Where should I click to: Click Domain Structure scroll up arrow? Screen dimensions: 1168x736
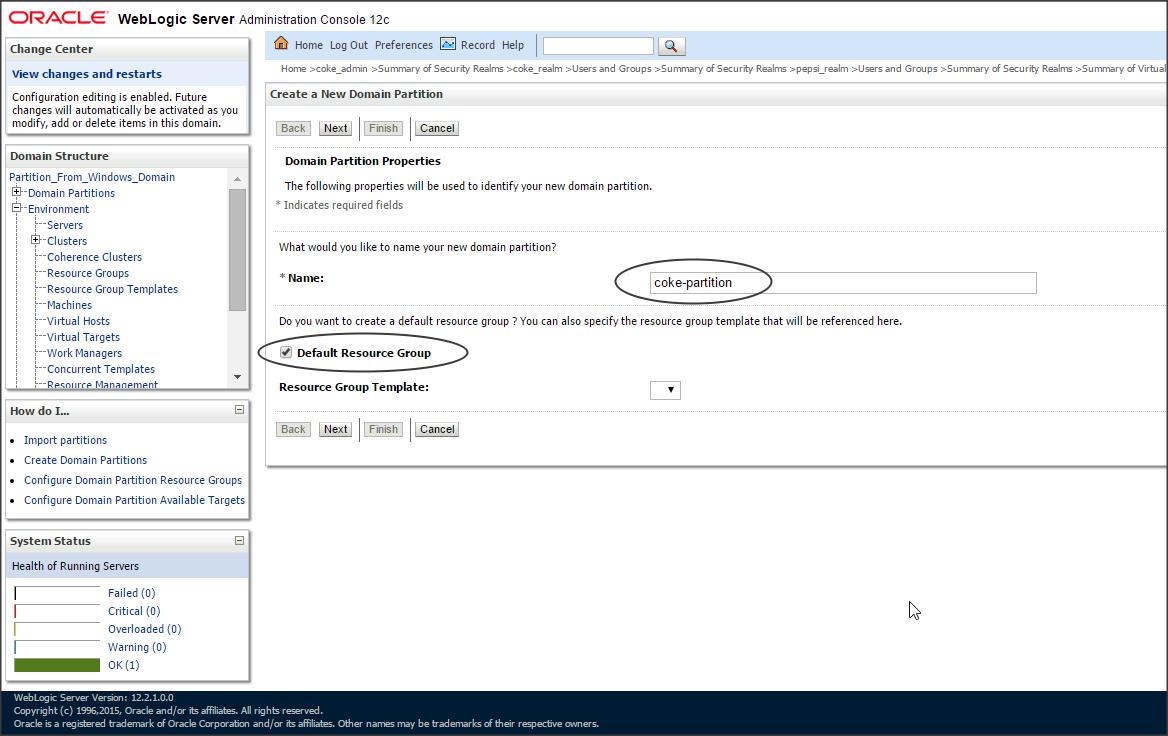[x=238, y=179]
